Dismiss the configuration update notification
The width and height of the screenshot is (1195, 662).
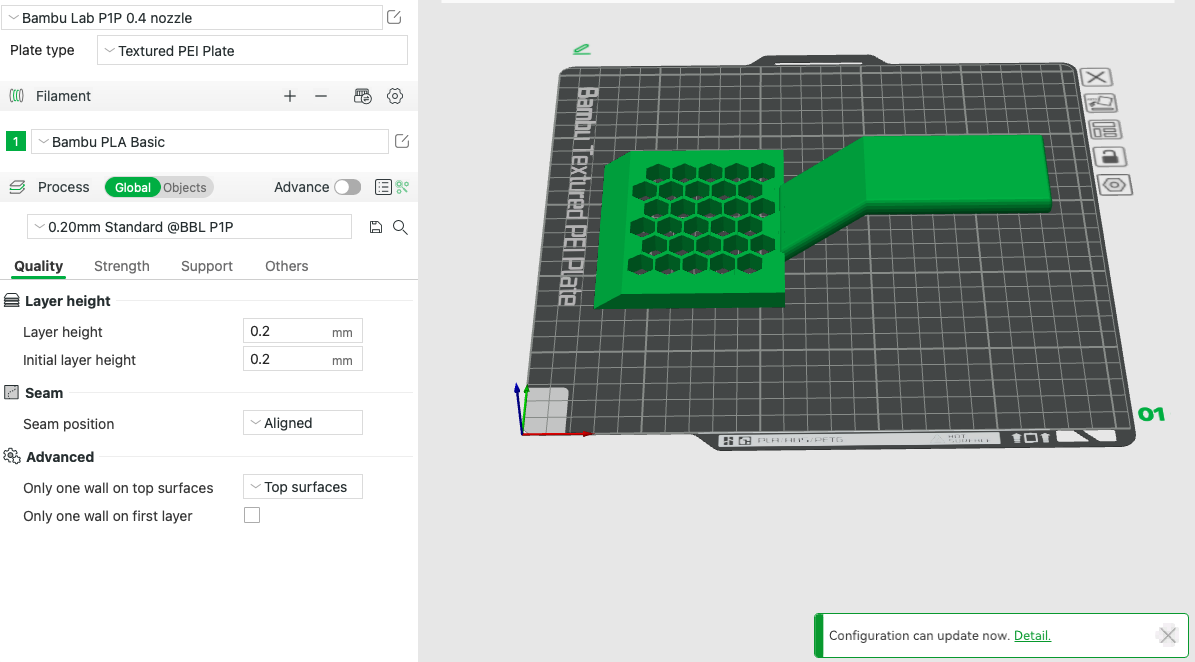pyautogui.click(x=1168, y=635)
